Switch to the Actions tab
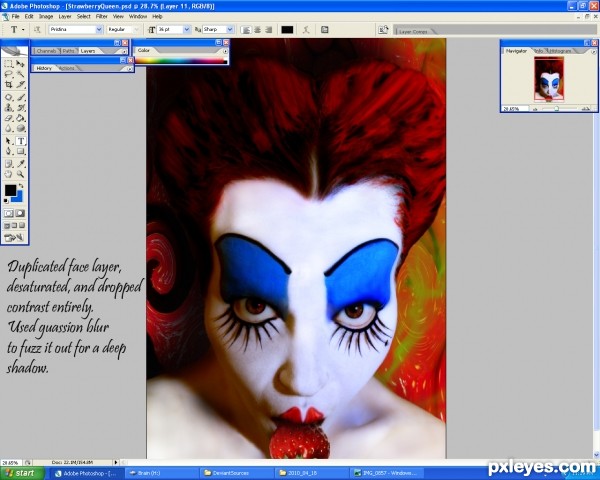The image size is (600, 480). click(67, 69)
